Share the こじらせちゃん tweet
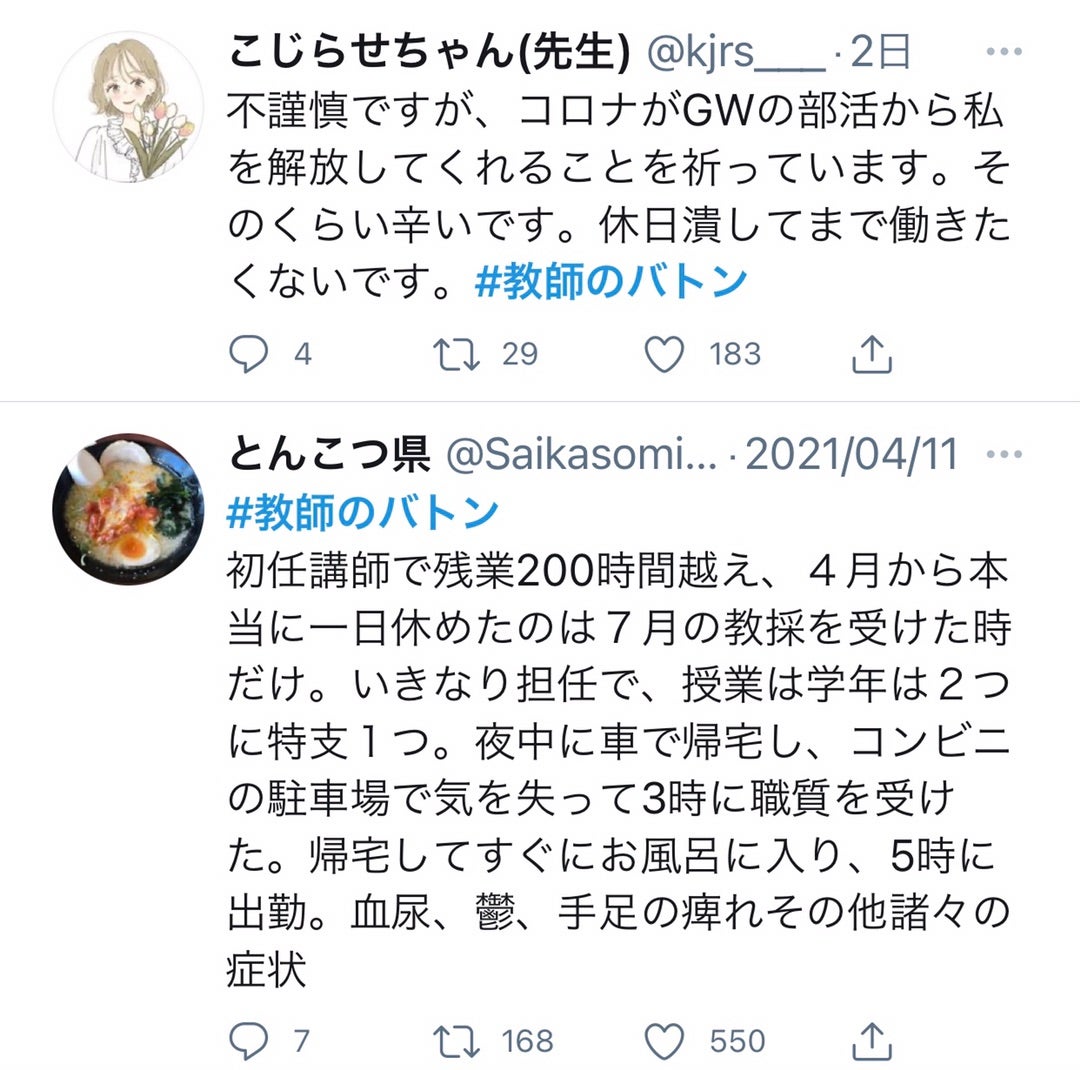 pos(872,354)
